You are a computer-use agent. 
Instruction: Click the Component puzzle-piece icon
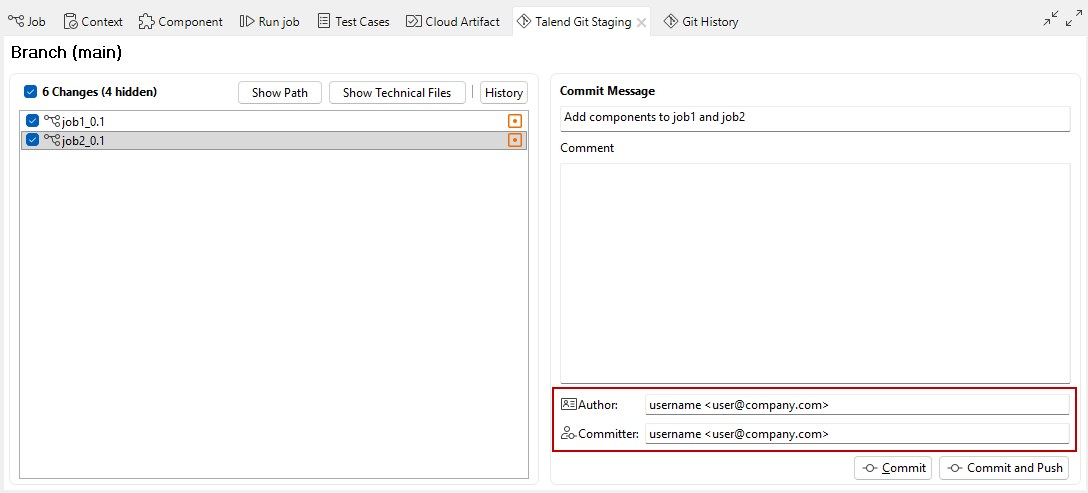[x=146, y=22]
